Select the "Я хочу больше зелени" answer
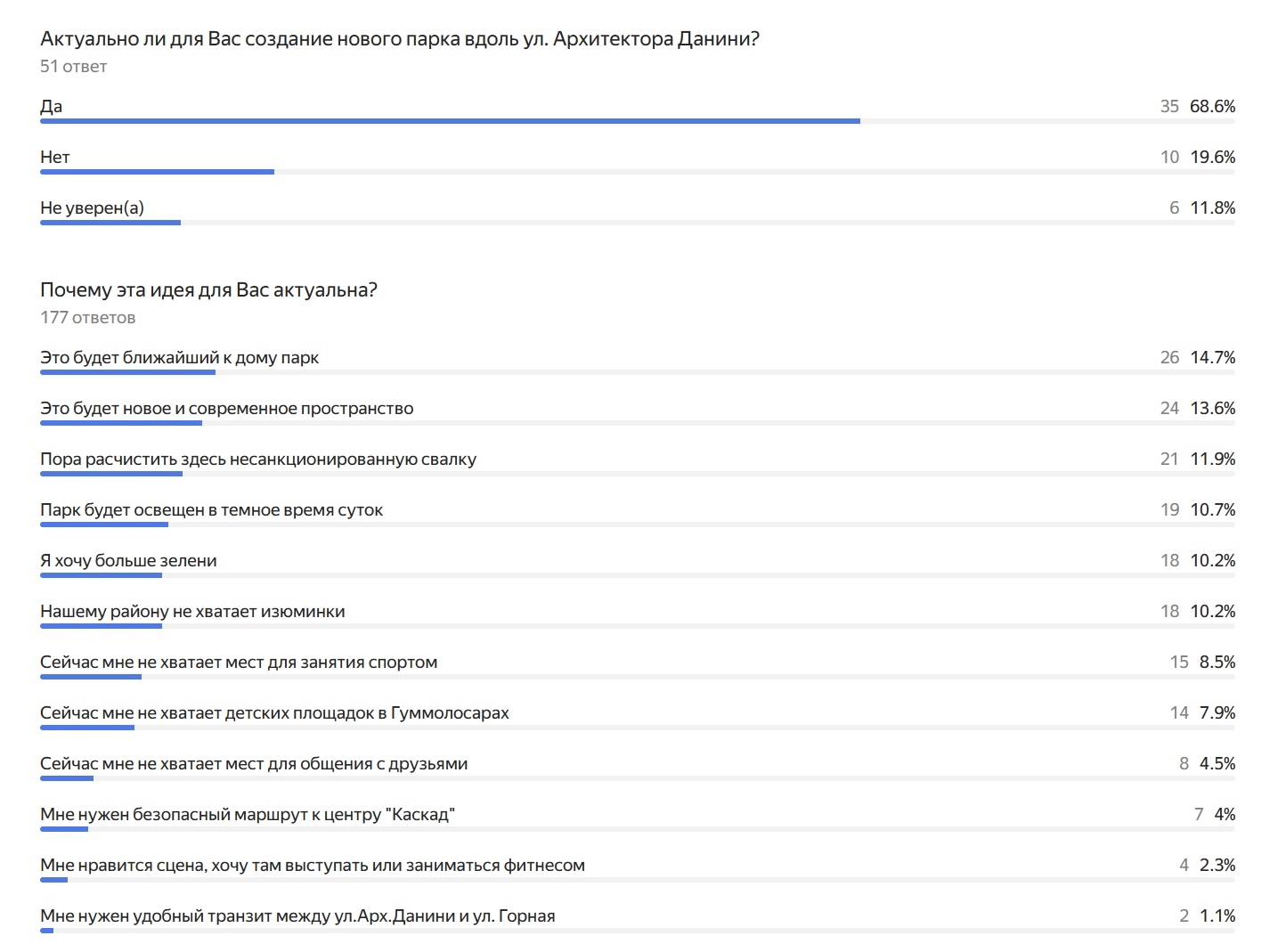The image size is (1278, 952). tap(128, 560)
